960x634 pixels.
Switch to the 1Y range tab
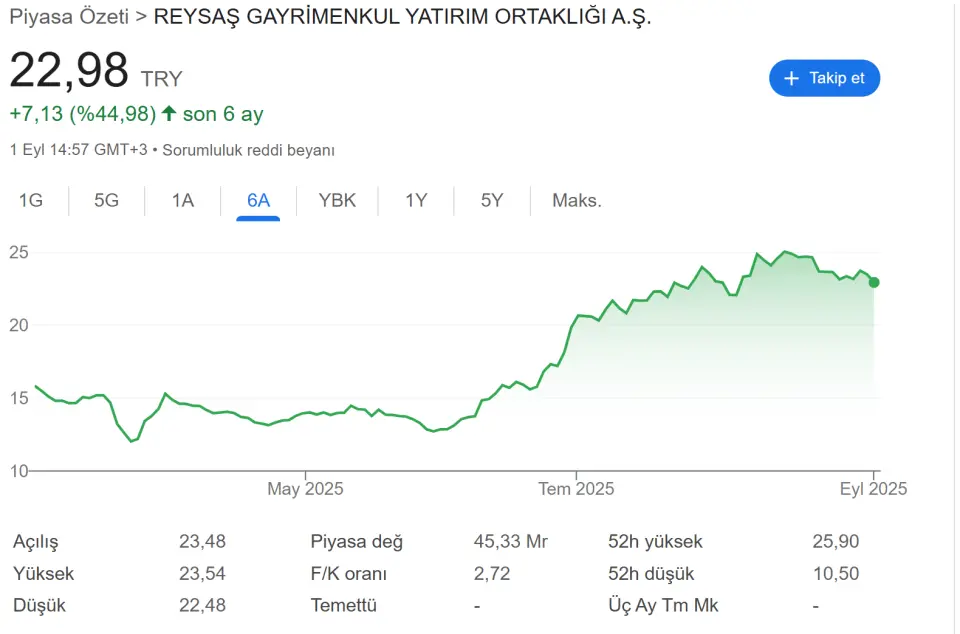point(416,200)
